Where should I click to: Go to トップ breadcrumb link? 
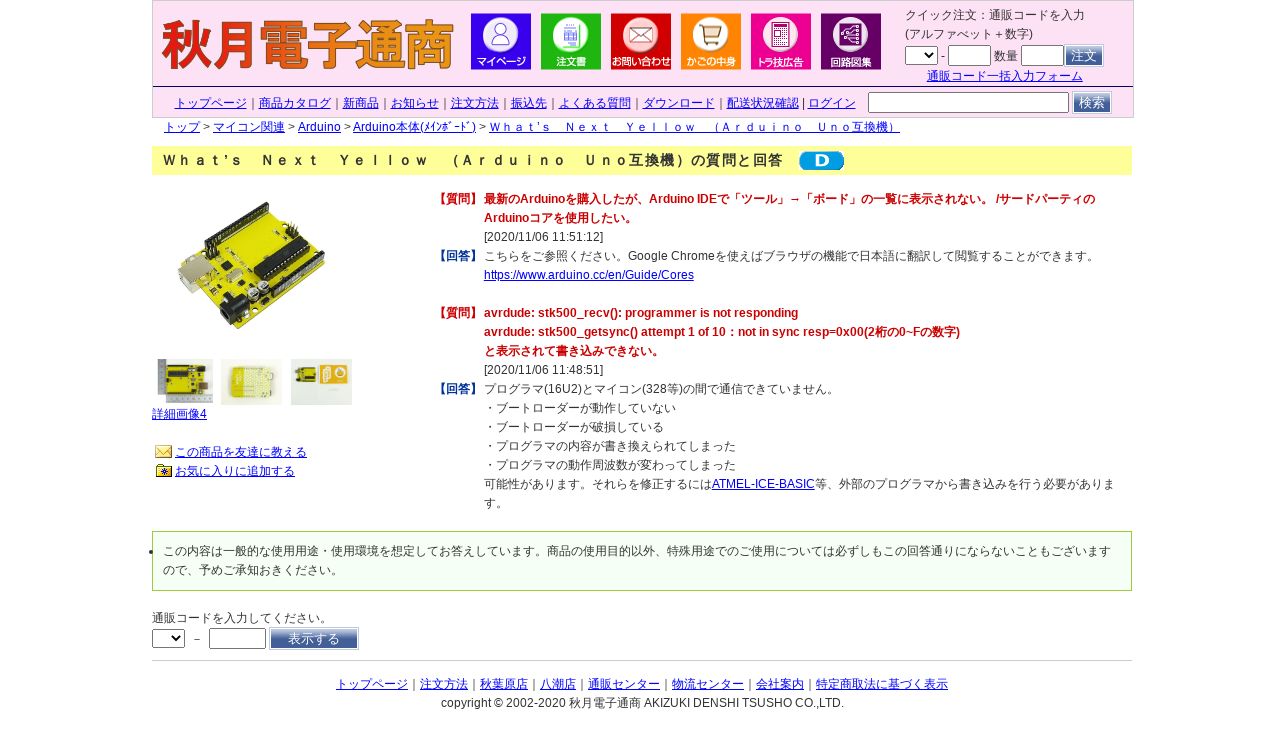(182, 127)
